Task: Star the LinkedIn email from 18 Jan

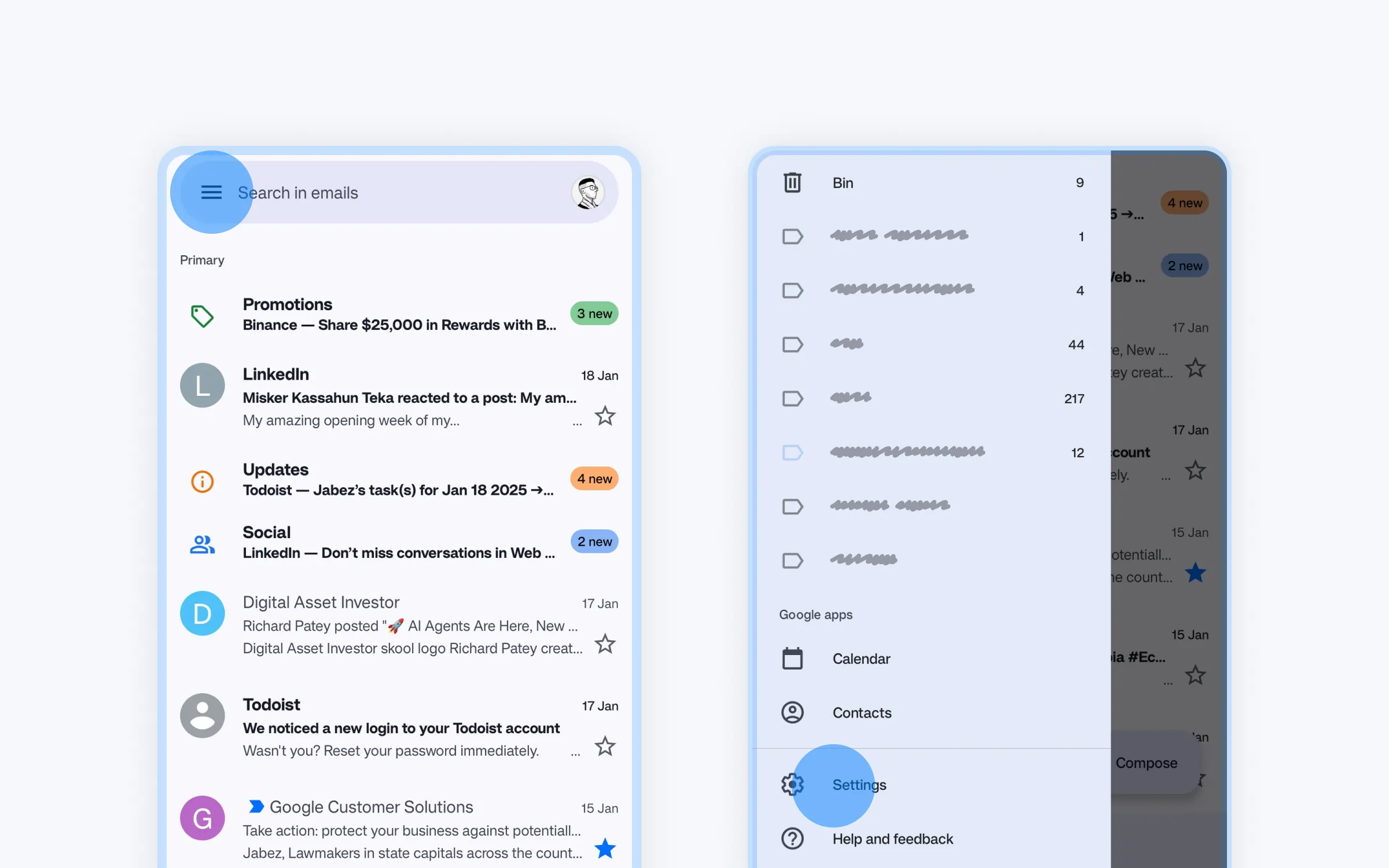Action: point(605,415)
